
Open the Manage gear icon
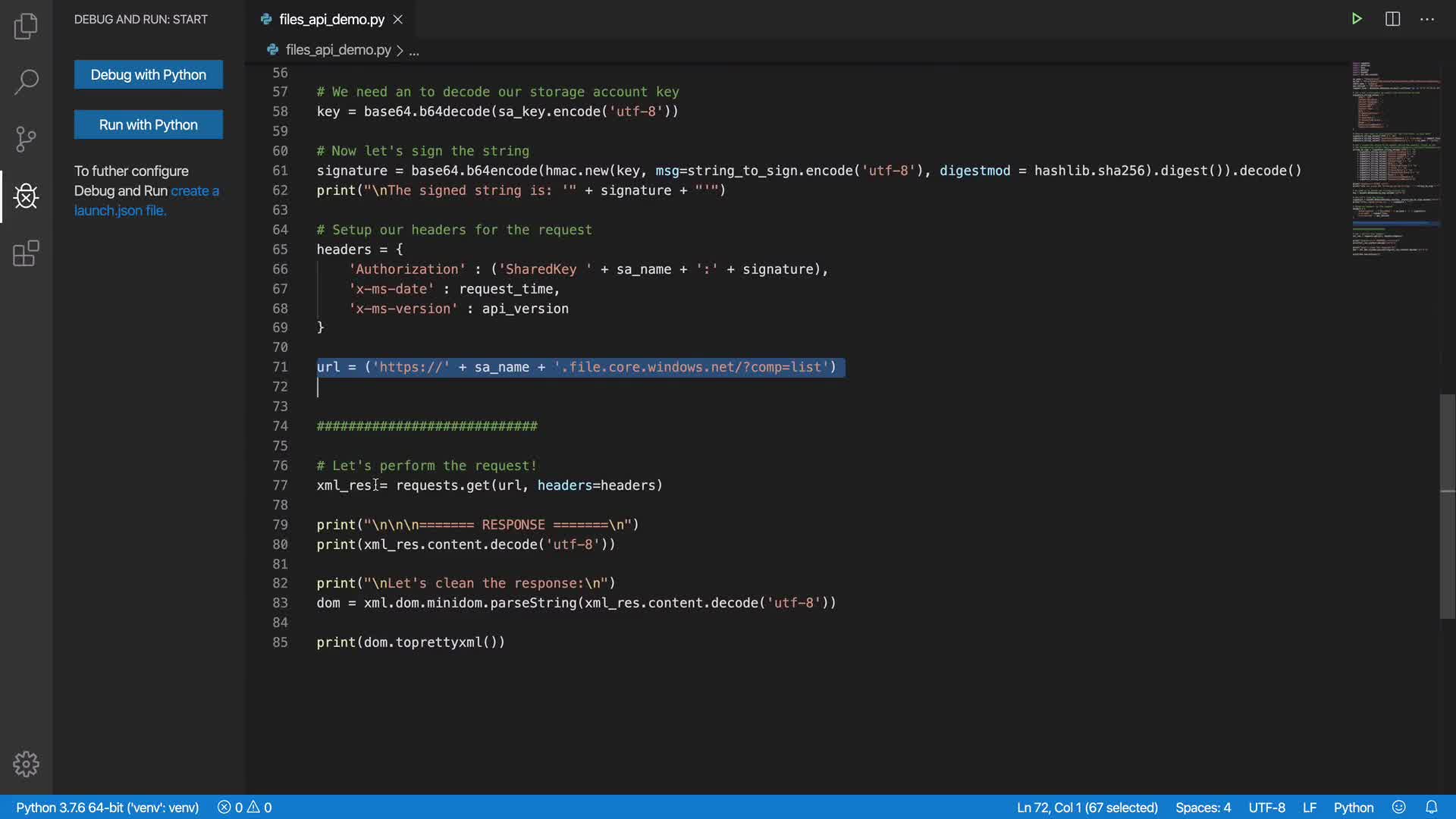[x=26, y=764]
